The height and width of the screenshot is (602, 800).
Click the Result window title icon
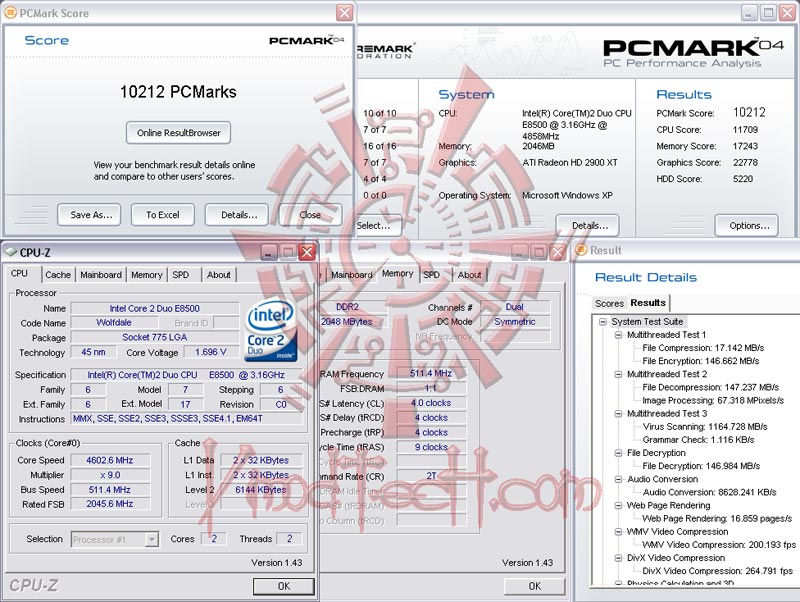click(x=581, y=250)
